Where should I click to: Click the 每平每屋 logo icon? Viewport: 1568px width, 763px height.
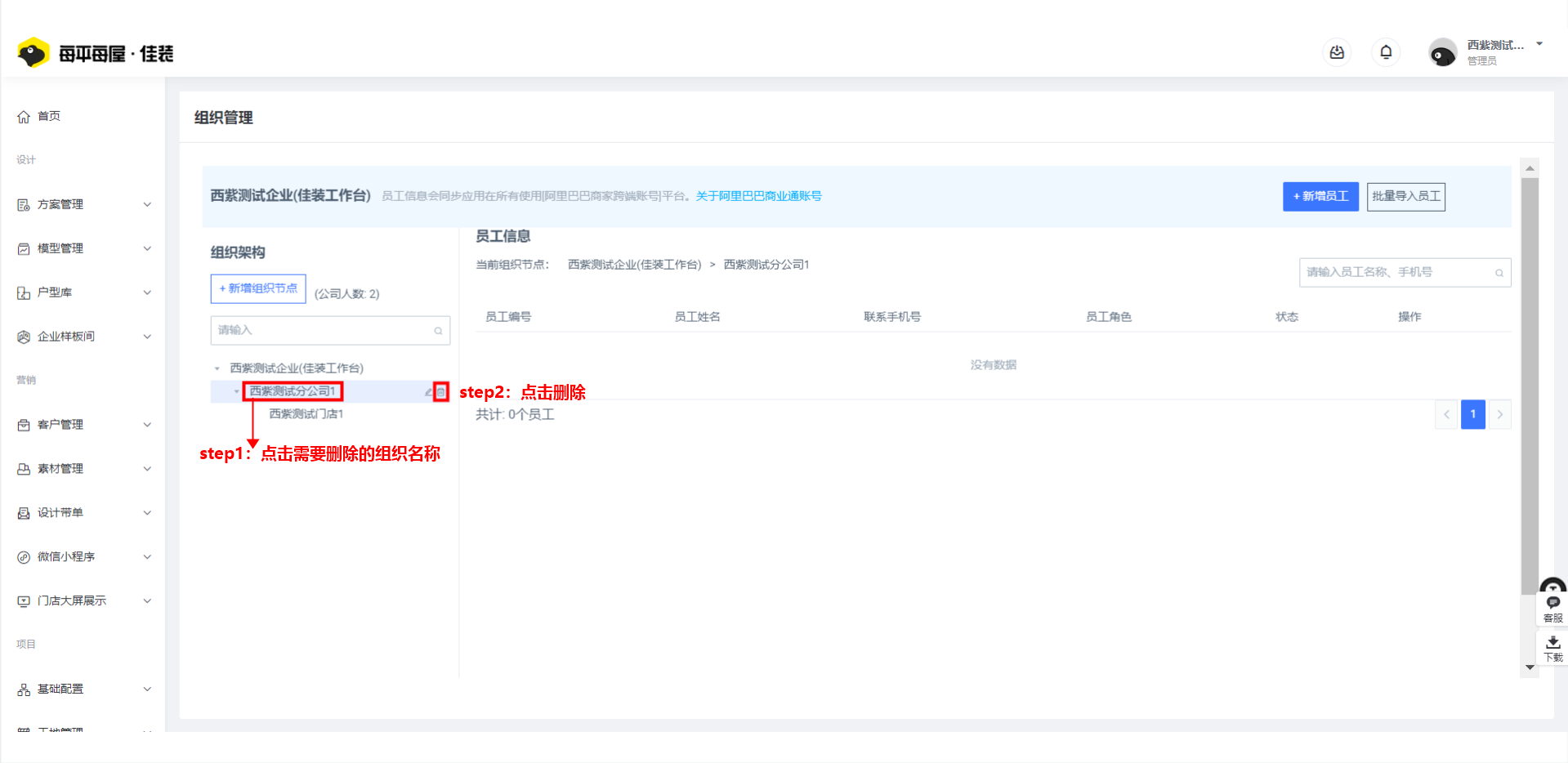pyautogui.click(x=34, y=53)
